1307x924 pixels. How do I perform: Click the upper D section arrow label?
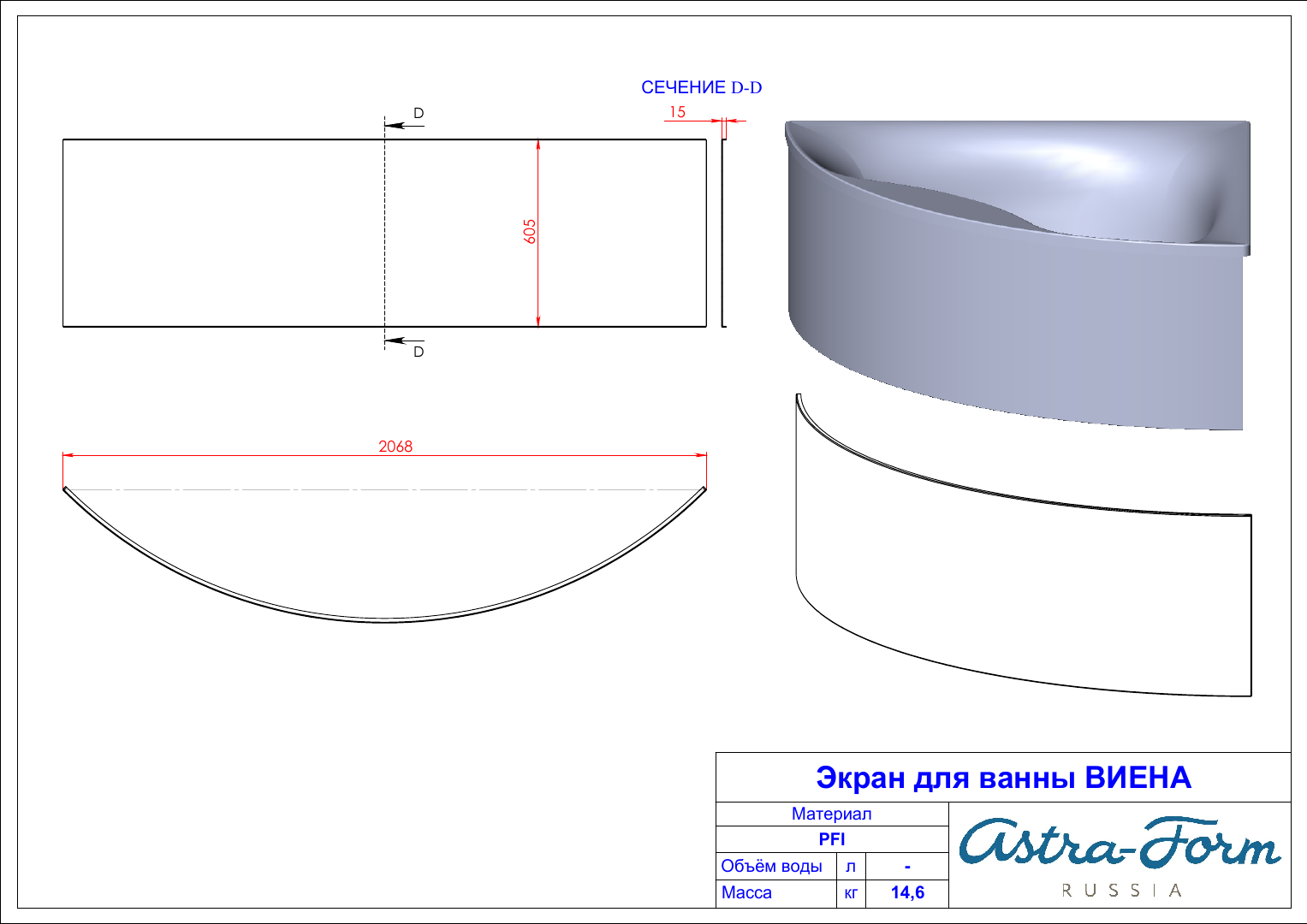[x=419, y=114]
